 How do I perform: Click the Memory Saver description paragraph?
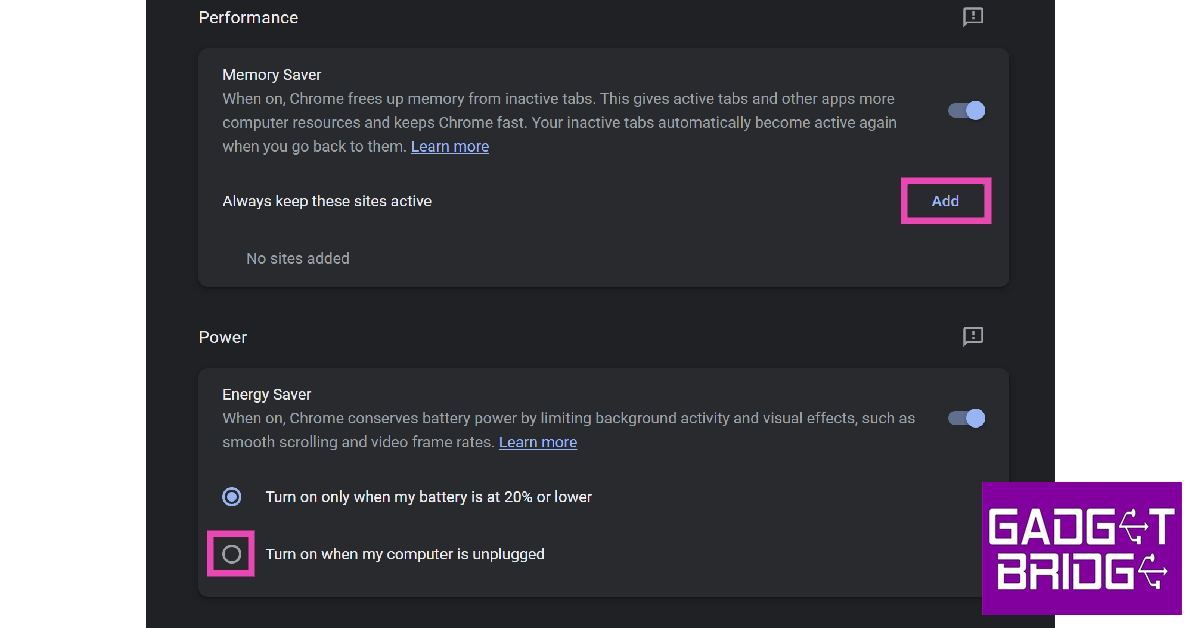pos(558,122)
